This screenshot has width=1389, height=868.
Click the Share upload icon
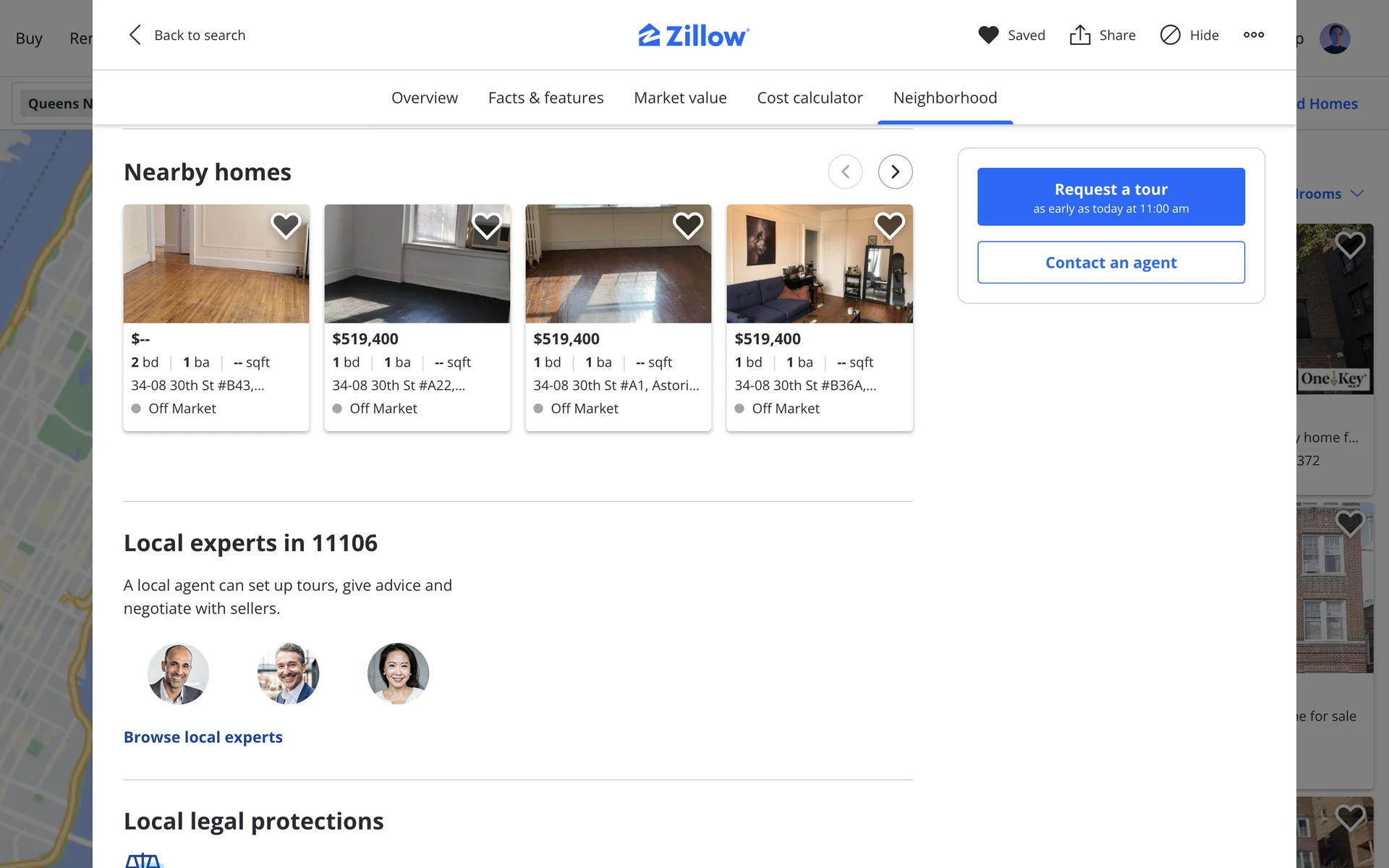tap(1079, 35)
